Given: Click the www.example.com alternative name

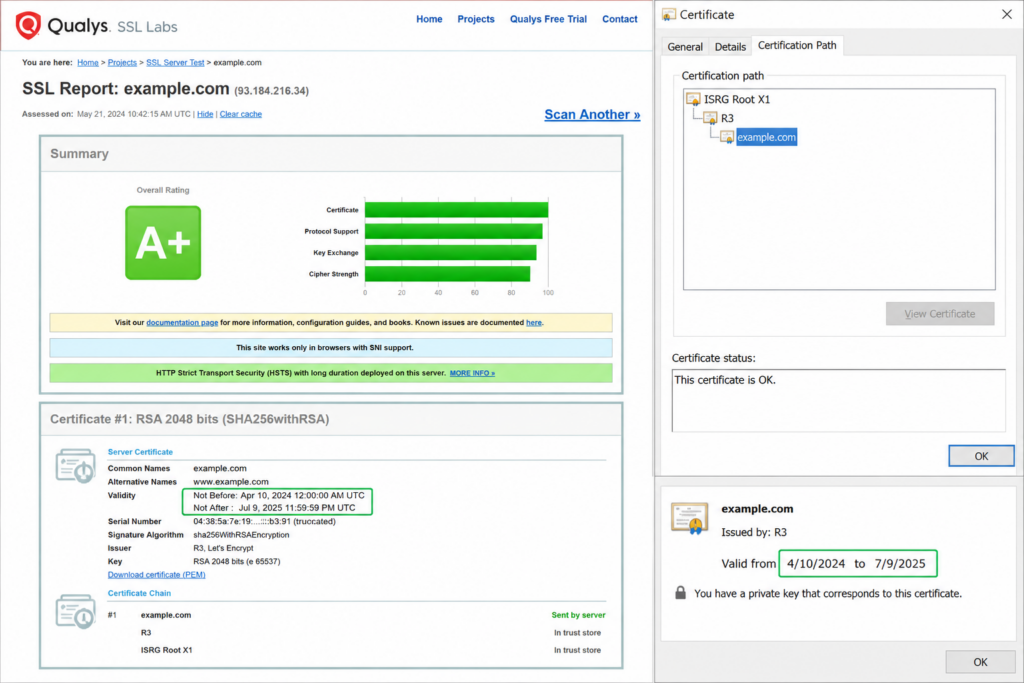Looking at the screenshot, I should (x=231, y=482).
